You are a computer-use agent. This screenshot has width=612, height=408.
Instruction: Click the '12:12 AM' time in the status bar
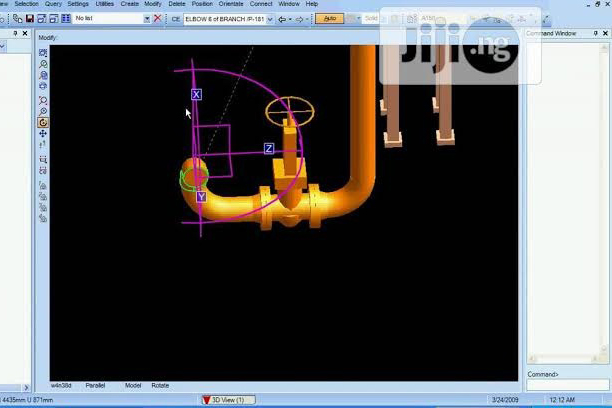click(x=562, y=400)
